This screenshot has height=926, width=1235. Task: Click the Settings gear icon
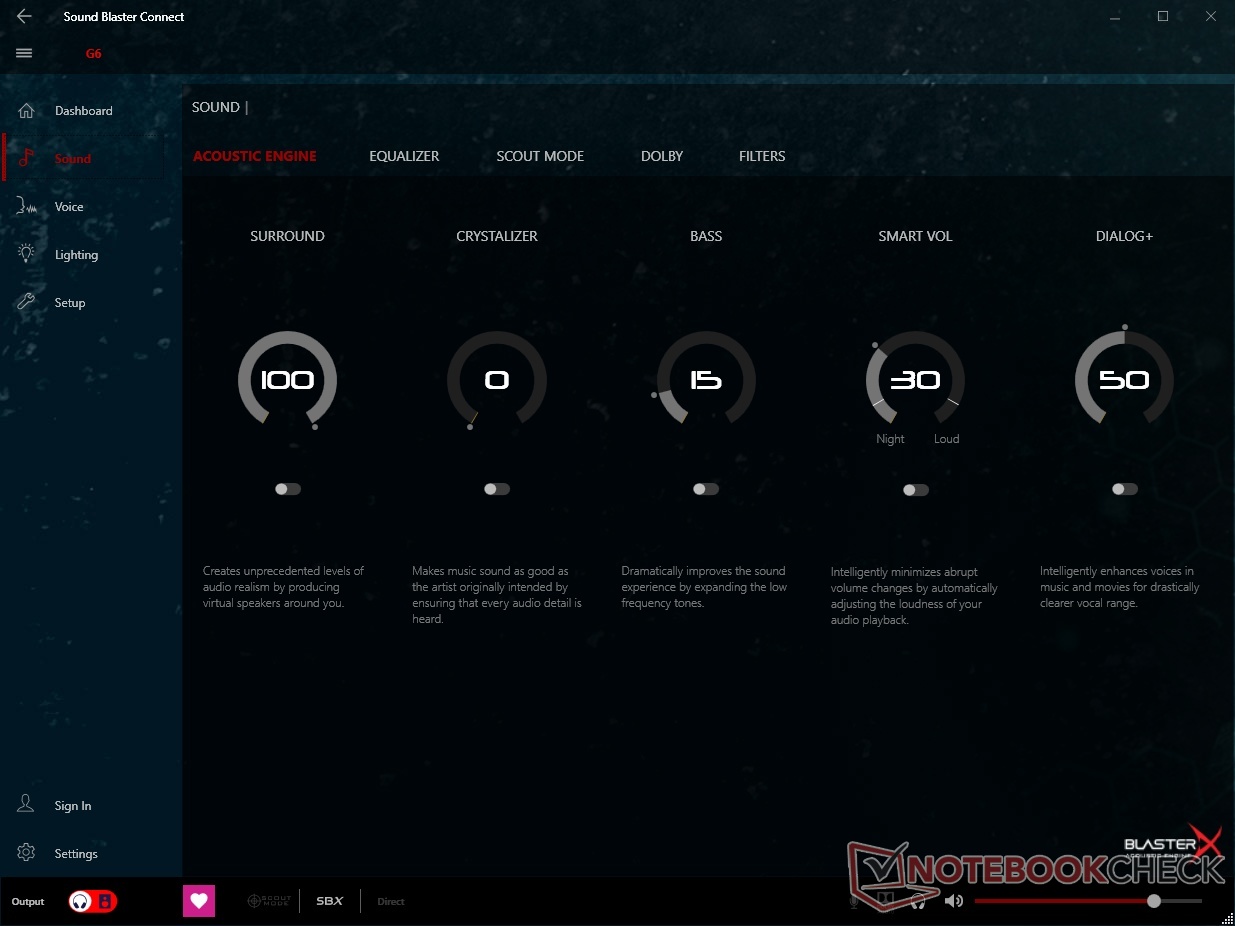[x=27, y=853]
